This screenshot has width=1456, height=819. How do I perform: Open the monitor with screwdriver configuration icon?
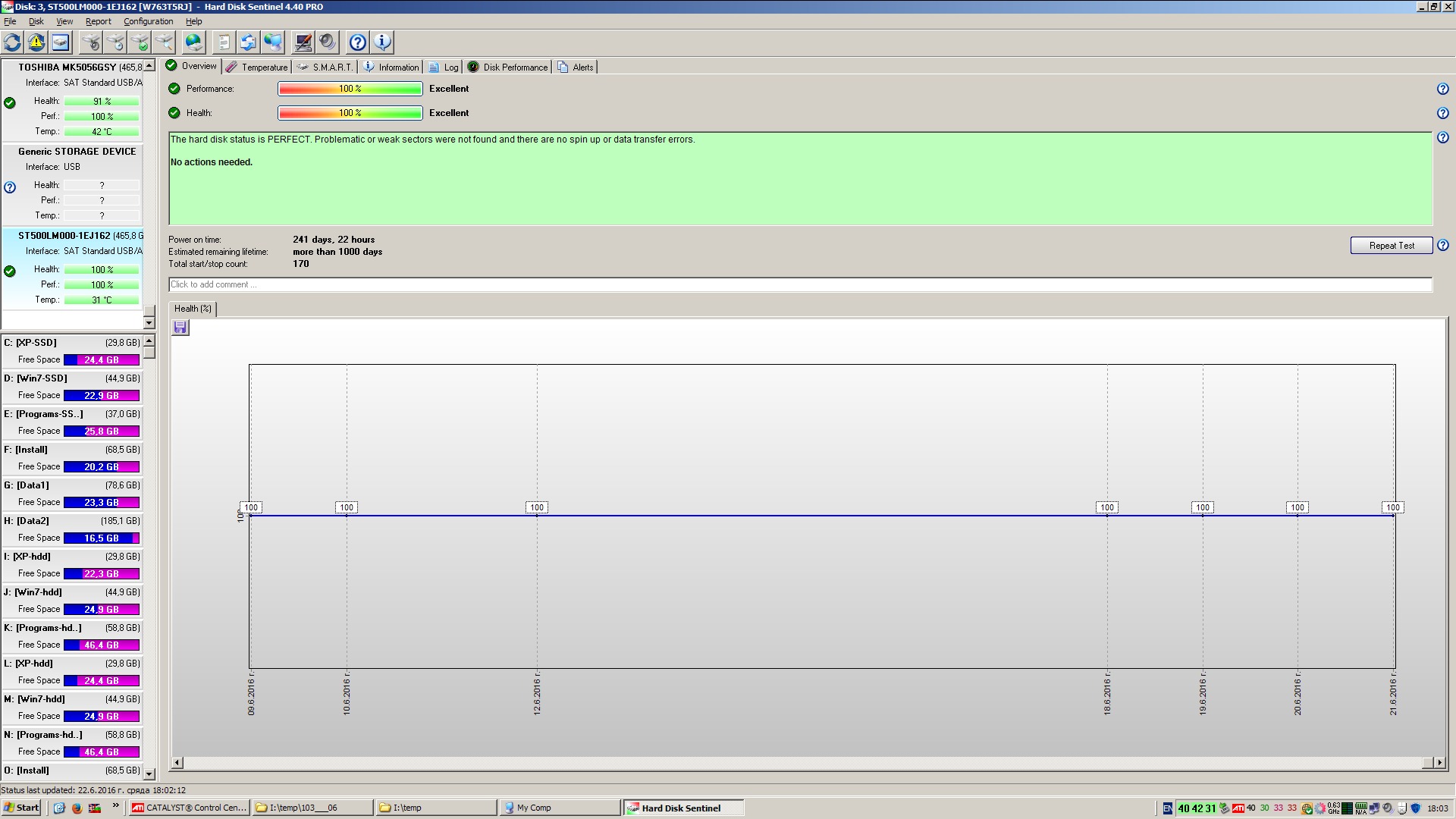tap(303, 42)
